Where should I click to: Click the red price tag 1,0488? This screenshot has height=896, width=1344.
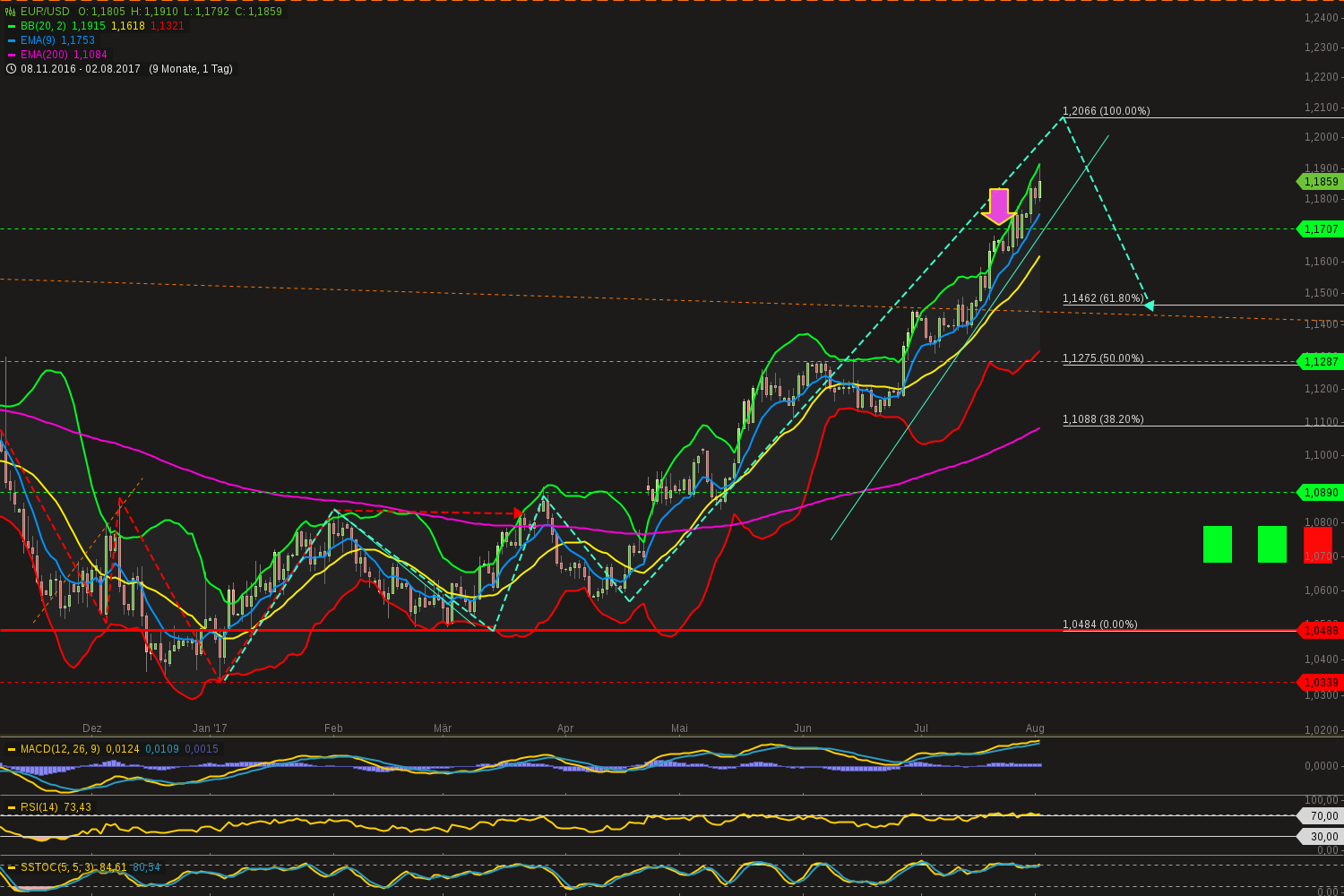pos(1319,631)
